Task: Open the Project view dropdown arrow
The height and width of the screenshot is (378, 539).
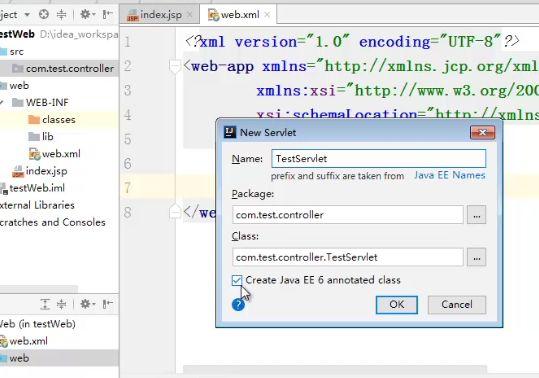Action: click(27, 14)
